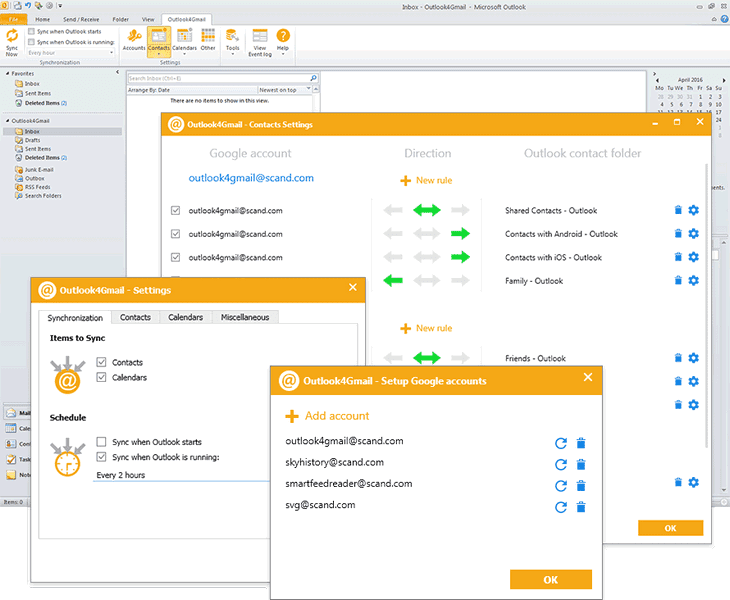This screenshot has width=730, height=600.
Task: Collapse the Outlook4Gmail folder tree
Action: click(8, 121)
